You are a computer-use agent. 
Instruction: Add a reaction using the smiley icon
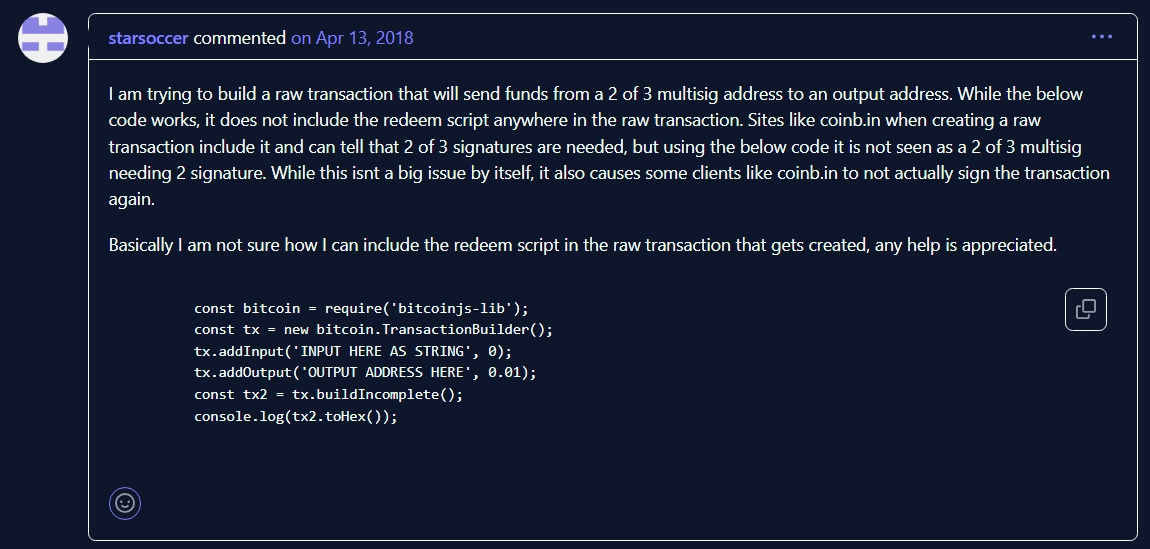(125, 504)
